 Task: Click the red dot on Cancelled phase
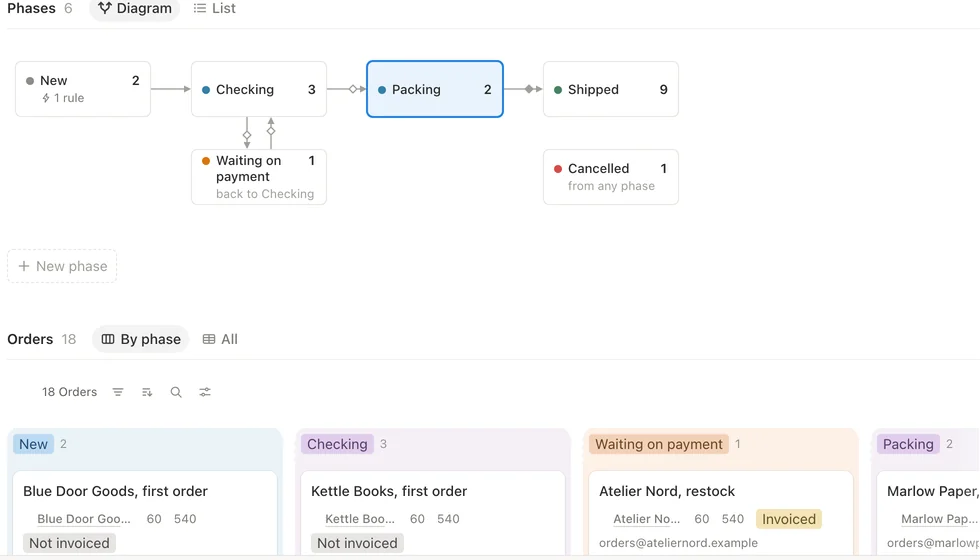[x=558, y=169]
